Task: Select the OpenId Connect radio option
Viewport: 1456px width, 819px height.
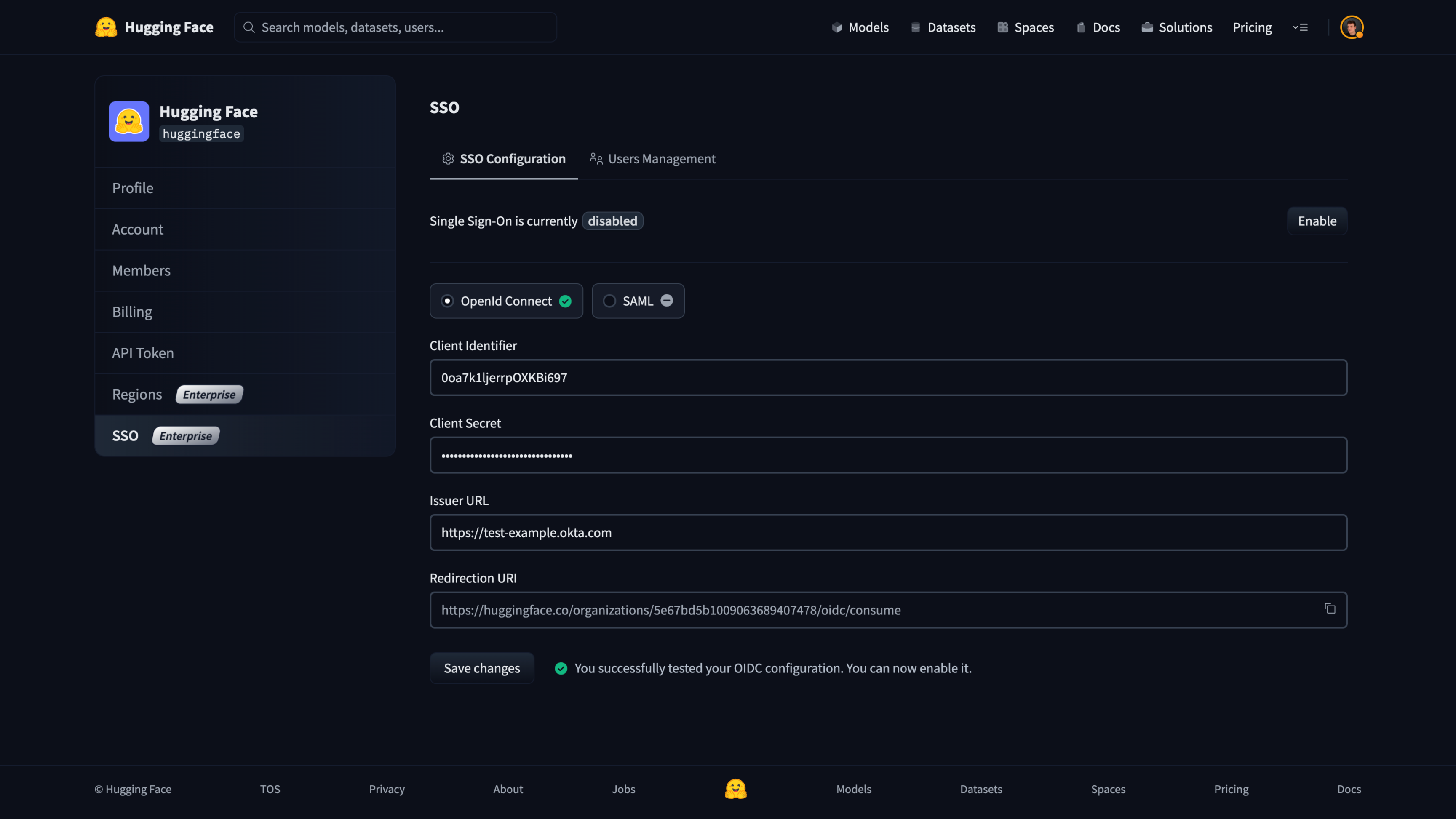Action: point(448,301)
